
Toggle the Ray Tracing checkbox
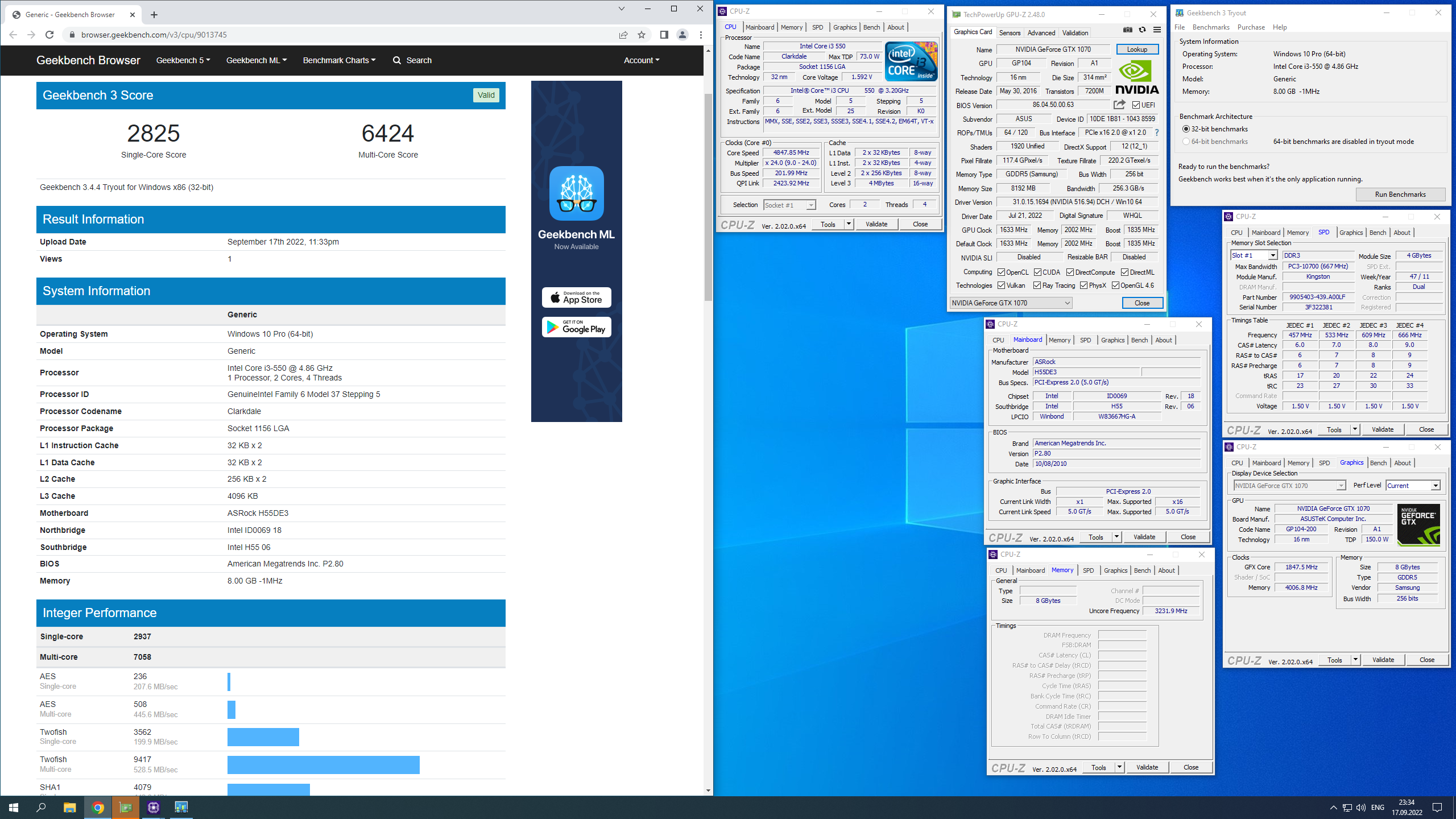[x=1037, y=286]
